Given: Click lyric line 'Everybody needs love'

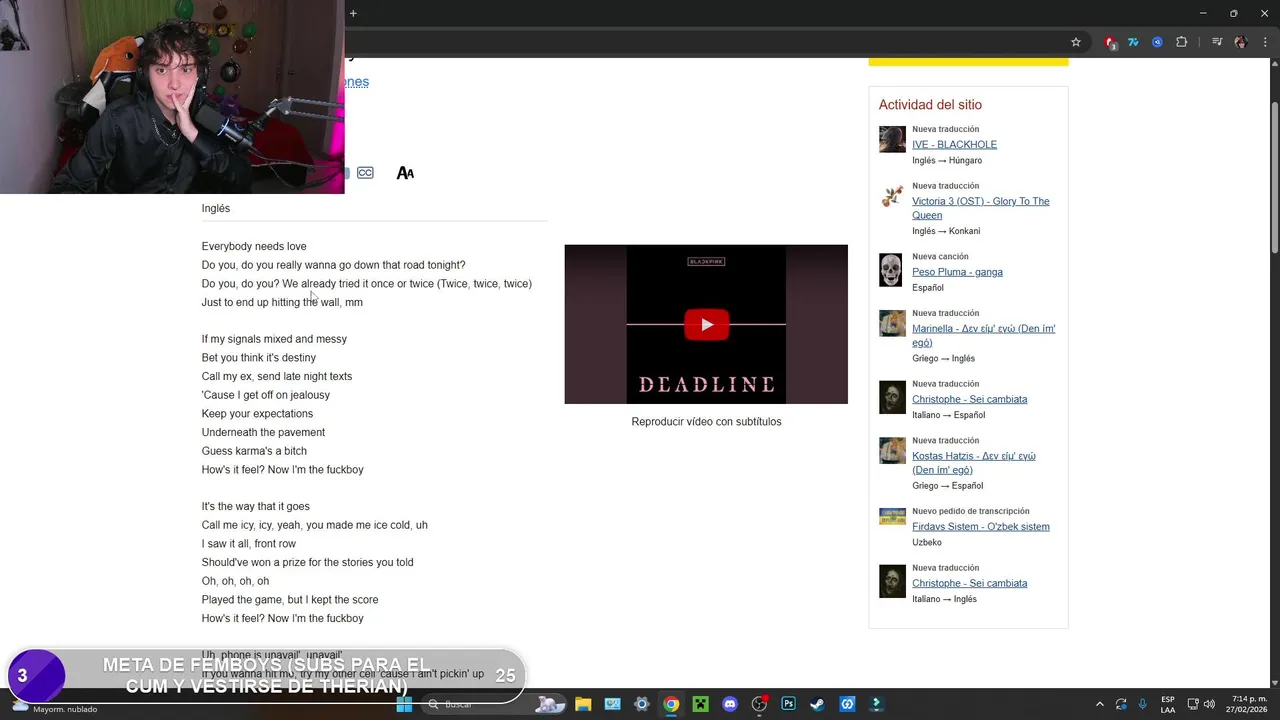Looking at the screenshot, I should click(254, 246).
